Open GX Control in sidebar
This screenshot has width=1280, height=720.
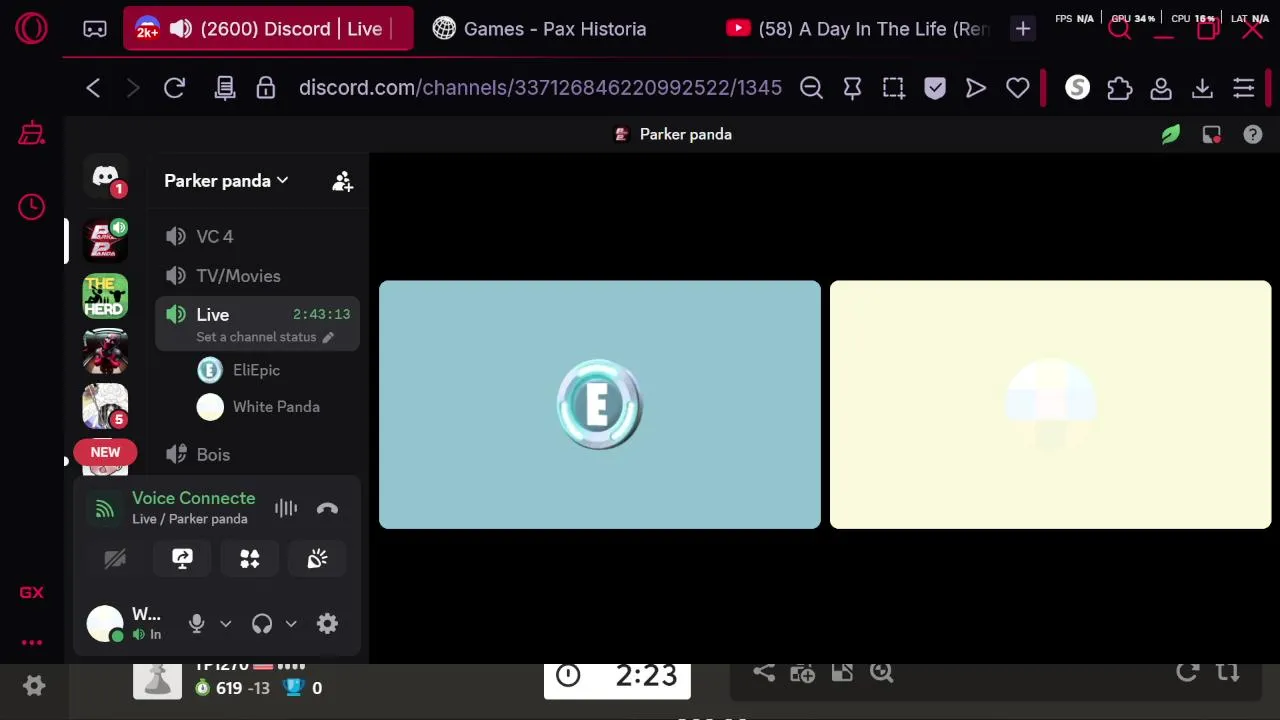point(31,133)
